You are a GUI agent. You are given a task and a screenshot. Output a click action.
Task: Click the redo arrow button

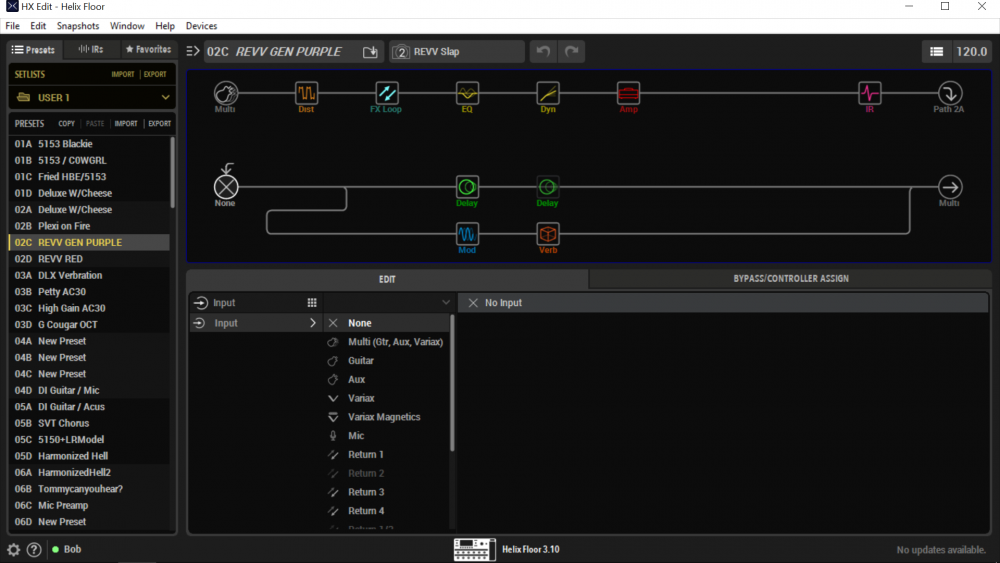571,52
